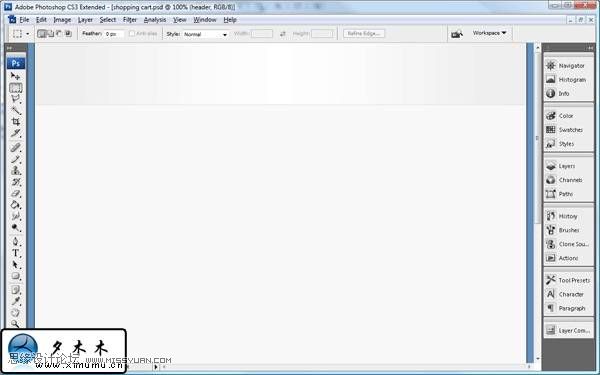
Task: Select the Dodge tool
Action: click(x=15, y=228)
